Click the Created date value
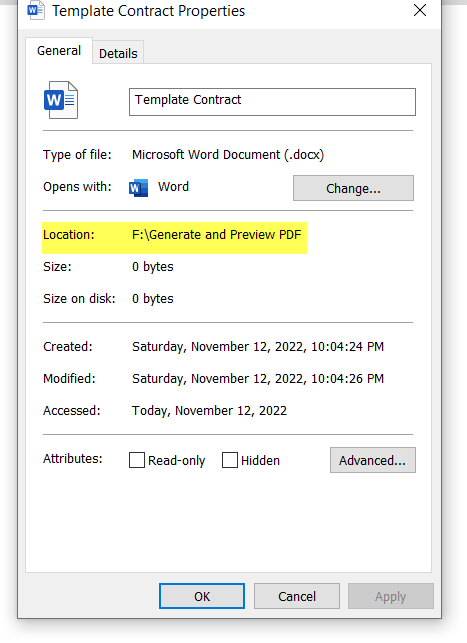 pos(258,347)
